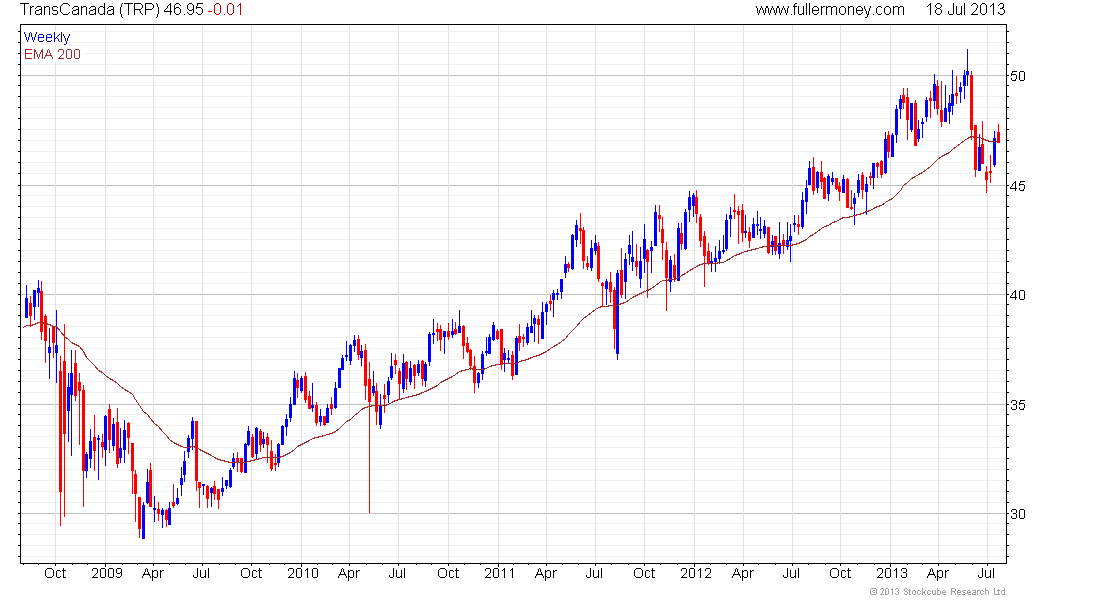Click the TransCanada (TRP) chart title
Viewport: 1100px width, 600px height.
coord(90,10)
